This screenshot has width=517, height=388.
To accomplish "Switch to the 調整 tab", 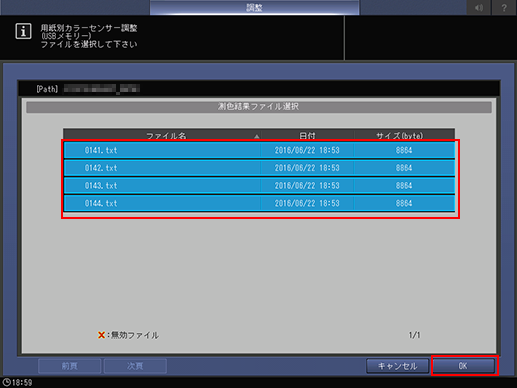I will [254, 7].
